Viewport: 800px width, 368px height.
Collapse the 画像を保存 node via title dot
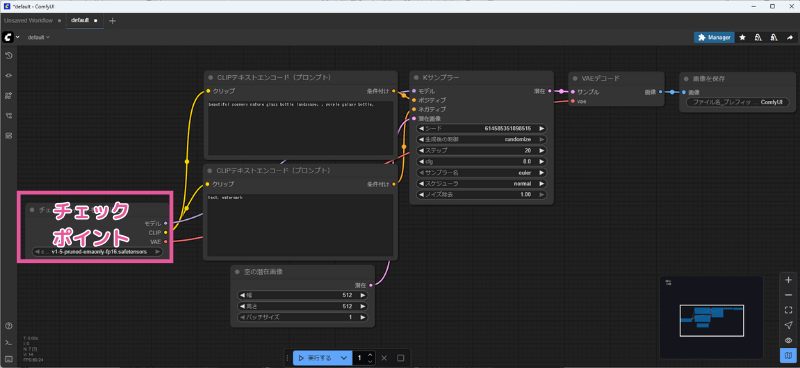(x=686, y=79)
